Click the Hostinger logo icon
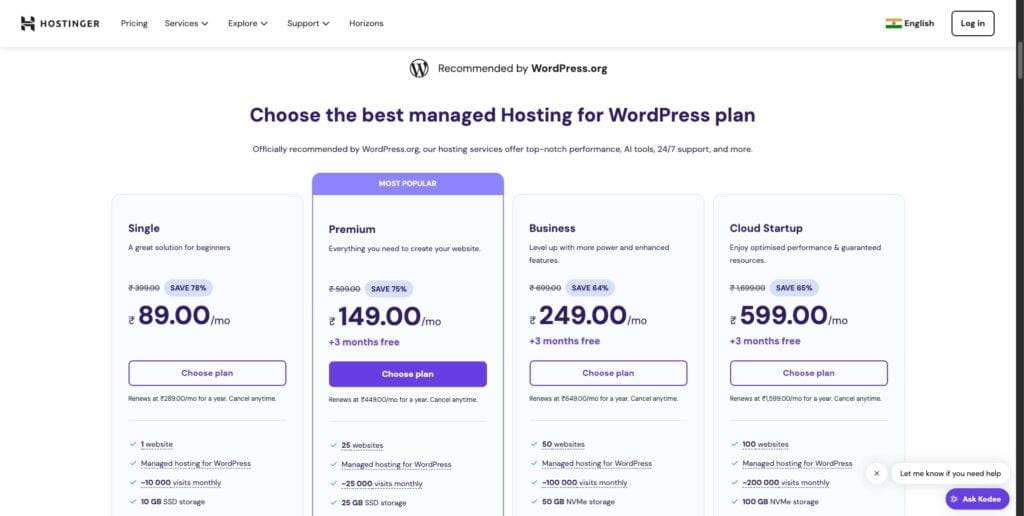The width and height of the screenshot is (1024, 516). point(28,23)
